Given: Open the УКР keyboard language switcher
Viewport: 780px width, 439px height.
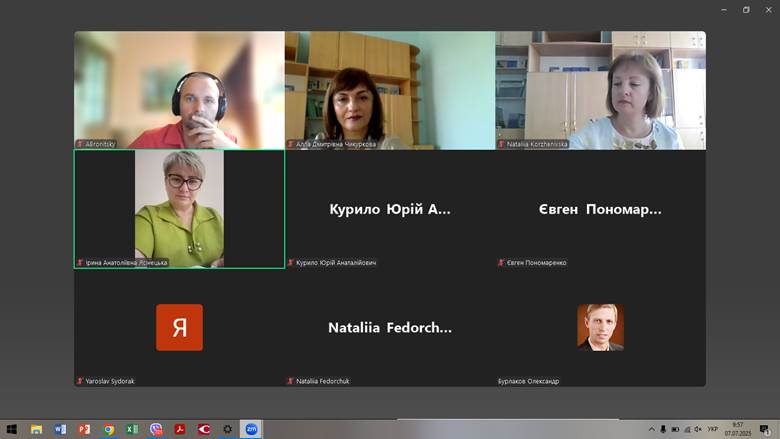Looking at the screenshot, I should click(x=713, y=429).
